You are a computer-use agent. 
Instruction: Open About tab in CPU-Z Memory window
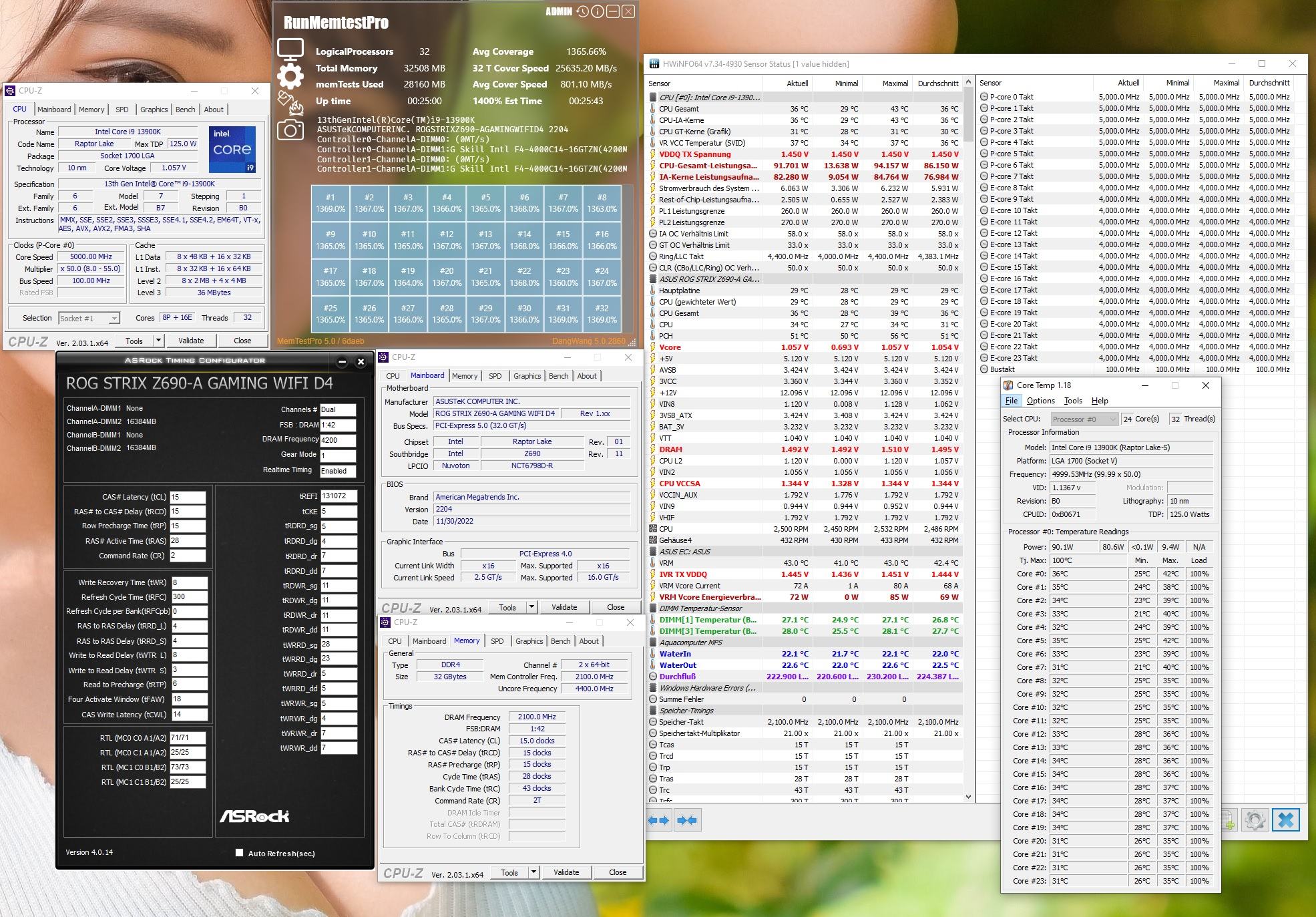(x=589, y=641)
